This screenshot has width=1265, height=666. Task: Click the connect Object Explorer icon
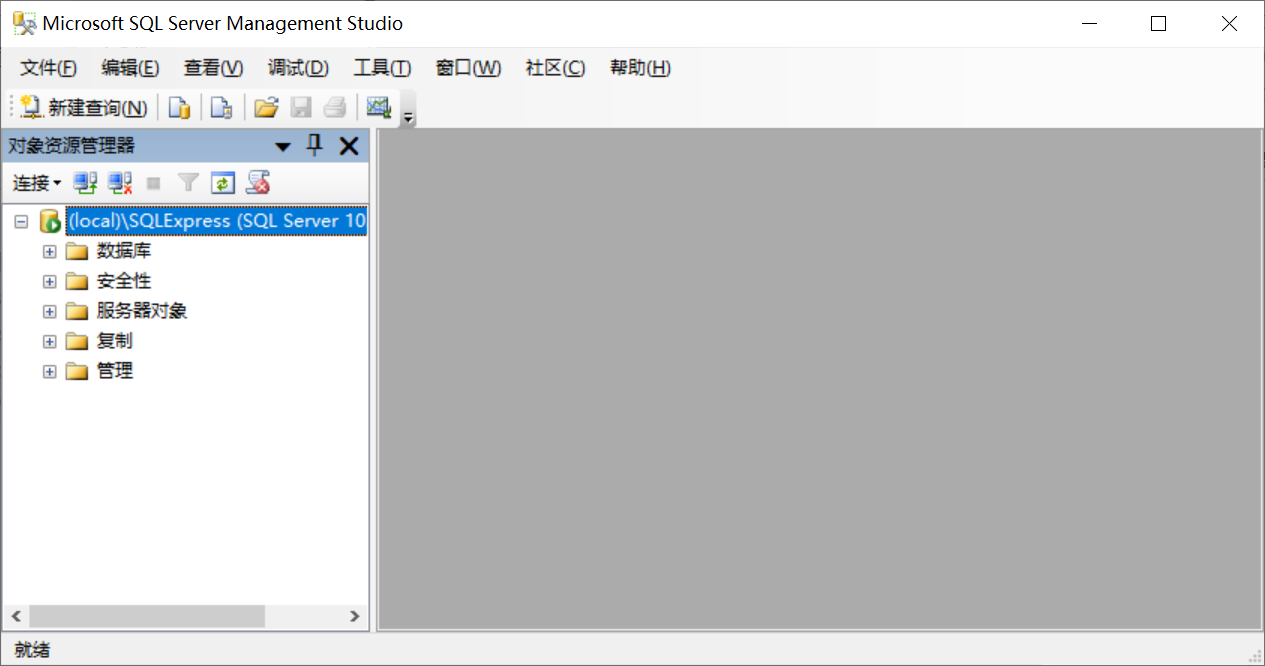click(86, 183)
